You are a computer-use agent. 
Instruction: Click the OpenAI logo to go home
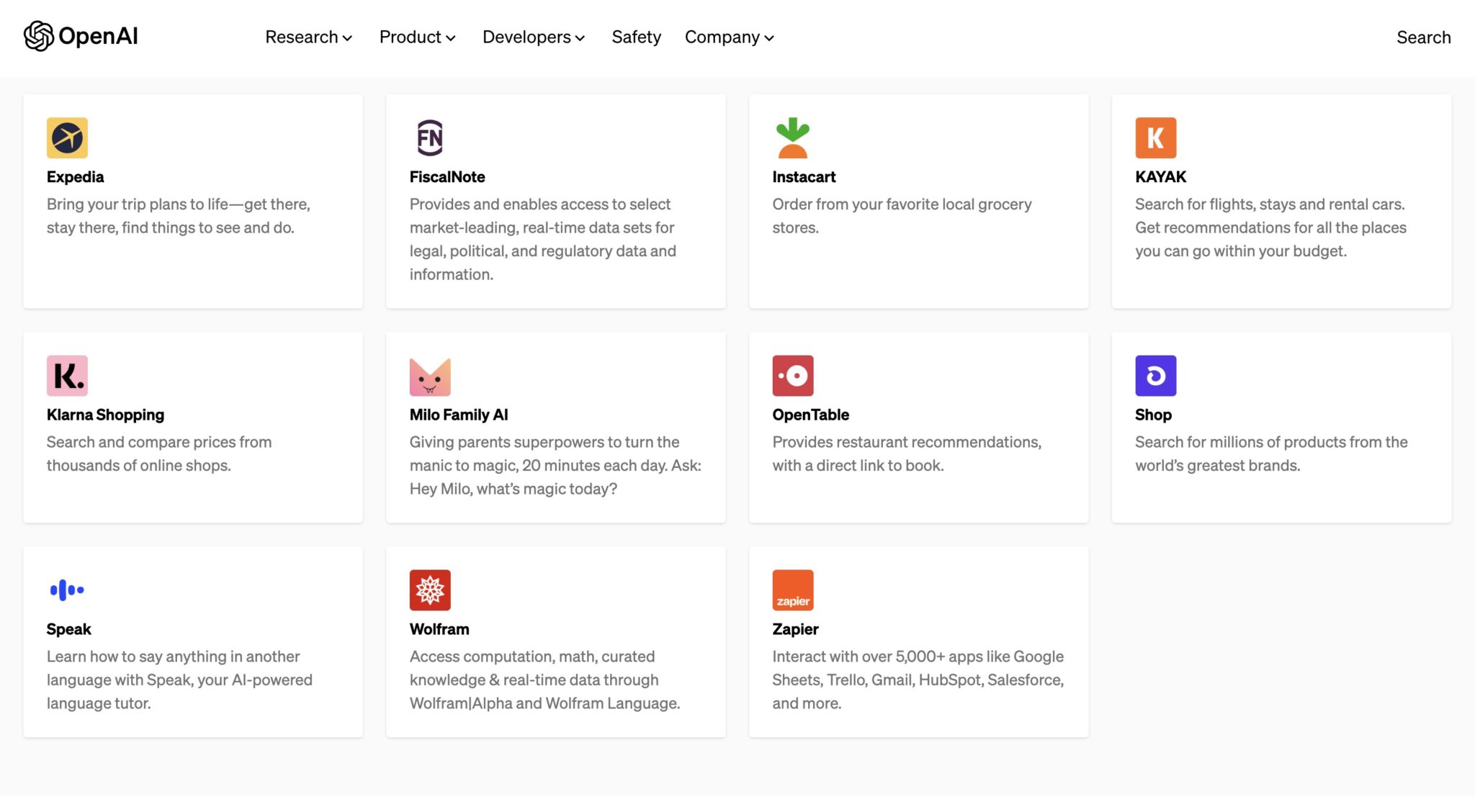point(81,36)
